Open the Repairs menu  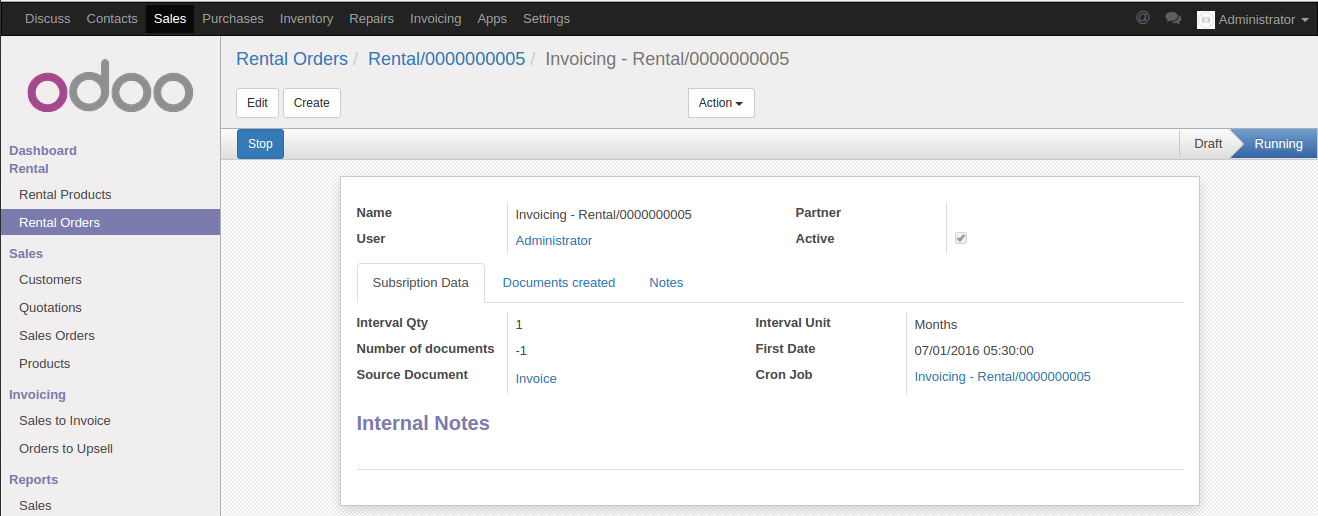pyautogui.click(x=371, y=19)
